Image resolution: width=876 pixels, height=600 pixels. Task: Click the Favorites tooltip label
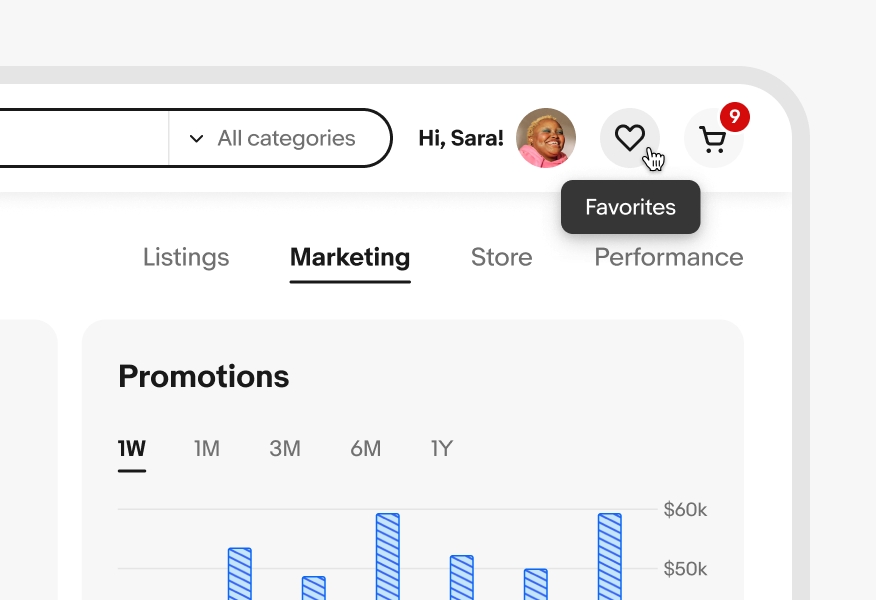[x=630, y=207]
